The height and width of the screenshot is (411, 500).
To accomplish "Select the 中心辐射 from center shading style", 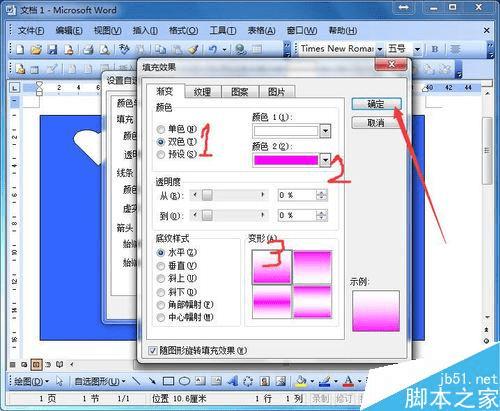I will (x=161, y=317).
